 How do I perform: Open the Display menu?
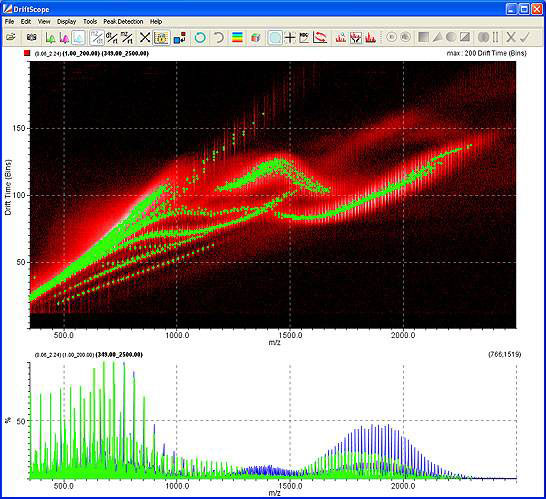tap(67, 22)
